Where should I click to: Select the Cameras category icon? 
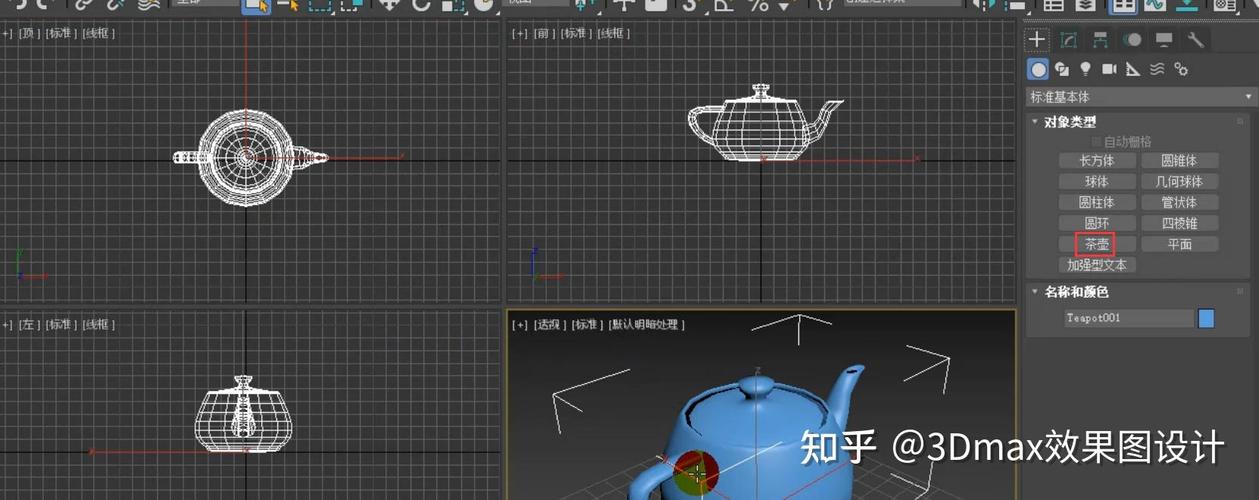[x=1109, y=69]
